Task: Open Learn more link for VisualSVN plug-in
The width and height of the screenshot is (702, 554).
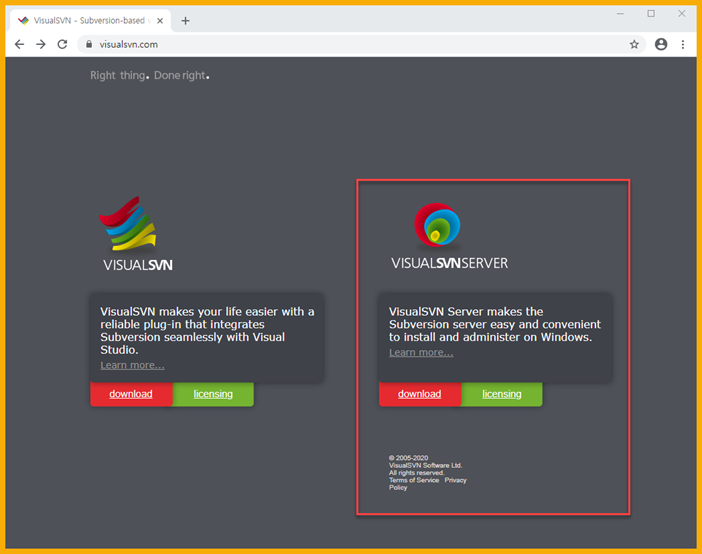Action: click(132, 365)
